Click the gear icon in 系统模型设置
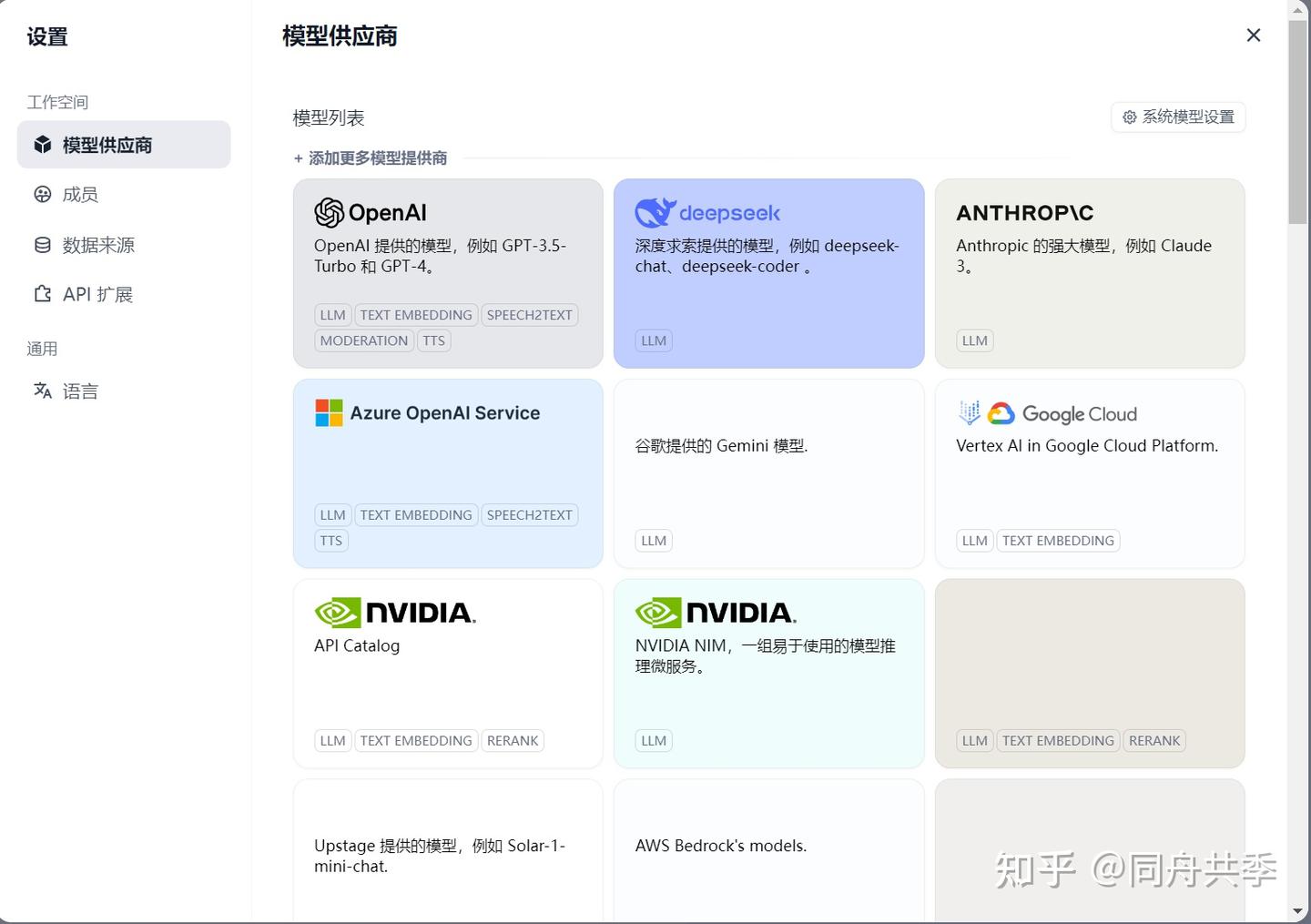This screenshot has height=924, width=1311. coord(1130,117)
